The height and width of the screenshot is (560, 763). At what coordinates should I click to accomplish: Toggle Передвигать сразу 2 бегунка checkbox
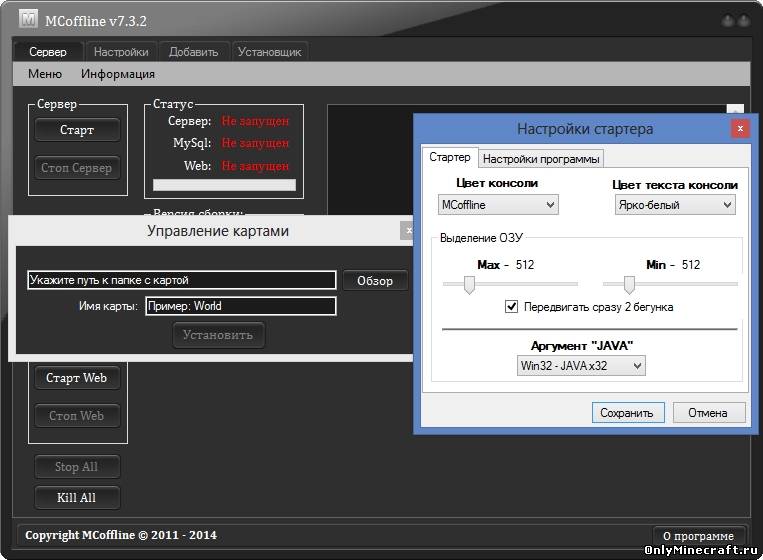click(512, 307)
